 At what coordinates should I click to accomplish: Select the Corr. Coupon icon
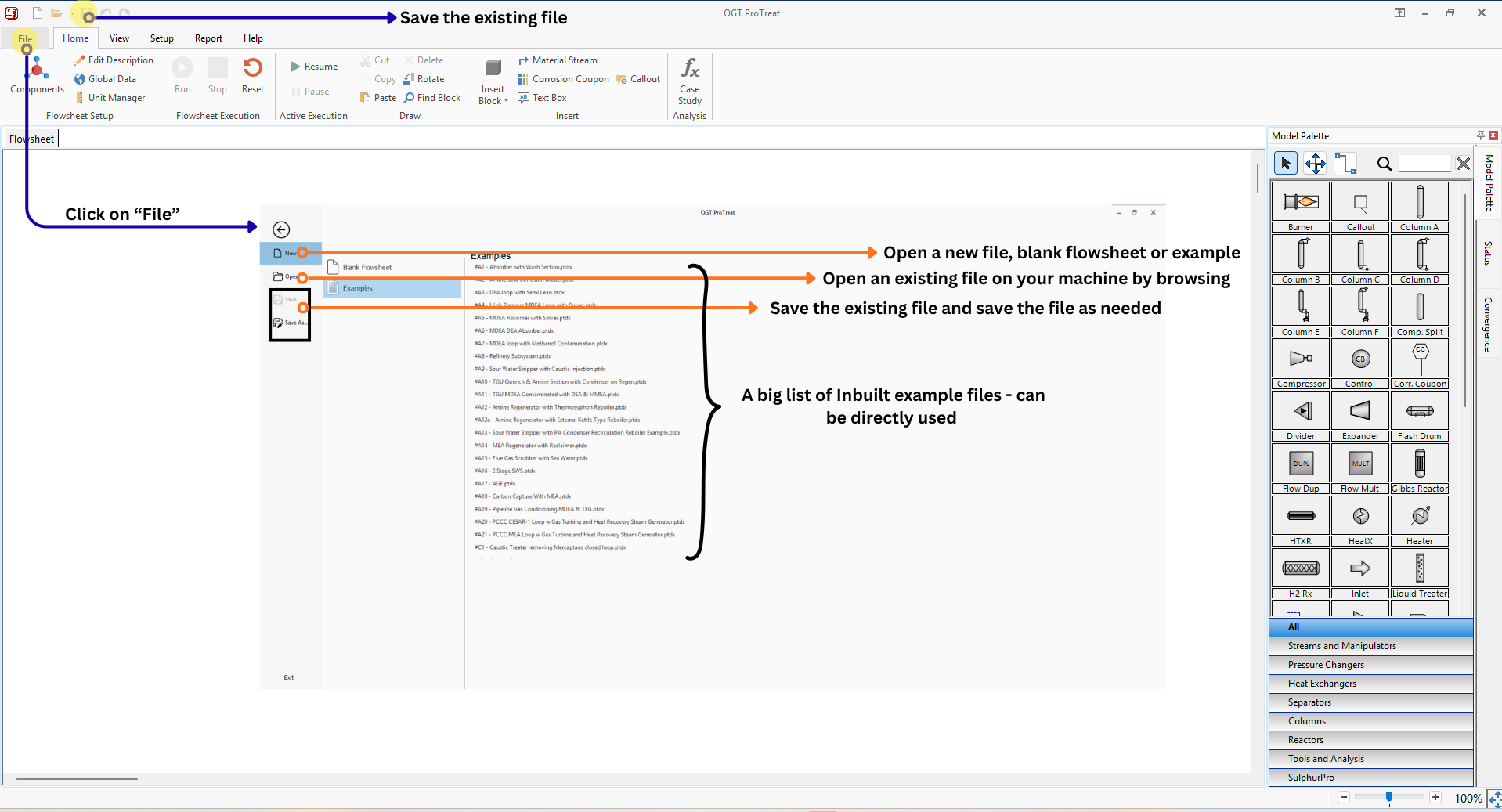pos(1419,359)
